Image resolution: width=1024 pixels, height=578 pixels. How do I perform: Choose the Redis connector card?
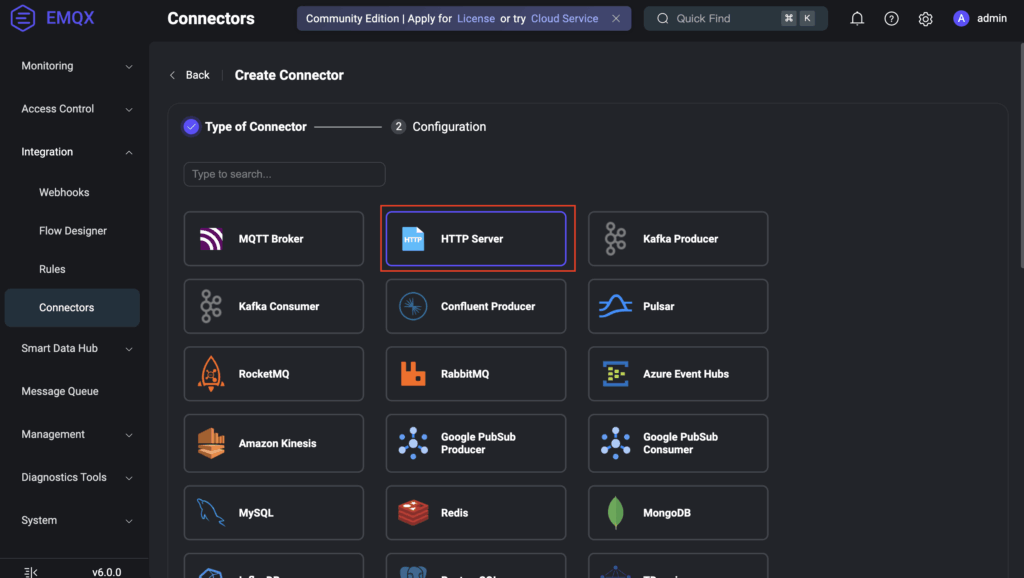475,513
